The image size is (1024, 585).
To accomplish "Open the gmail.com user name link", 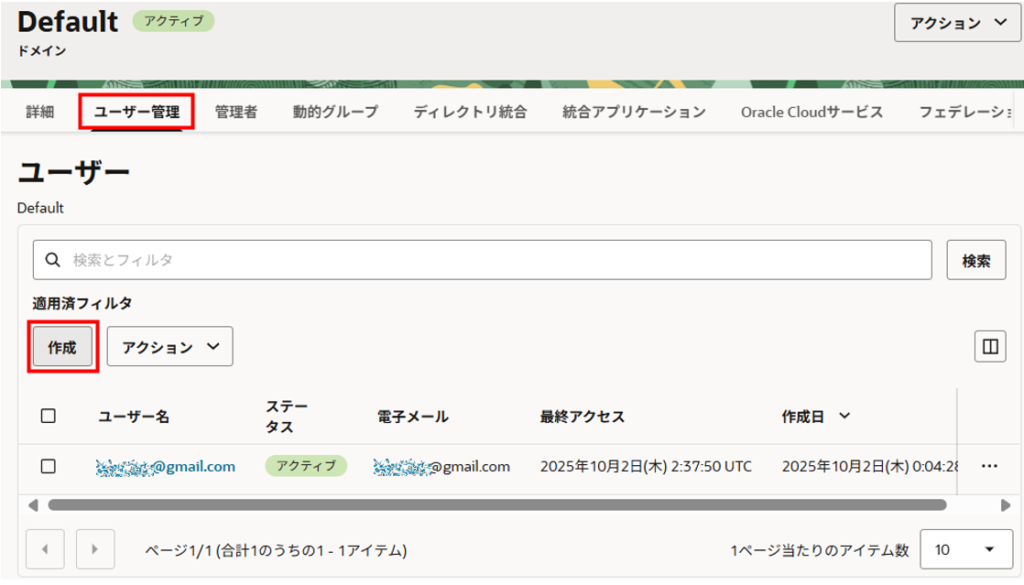I will click(x=166, y=466).
